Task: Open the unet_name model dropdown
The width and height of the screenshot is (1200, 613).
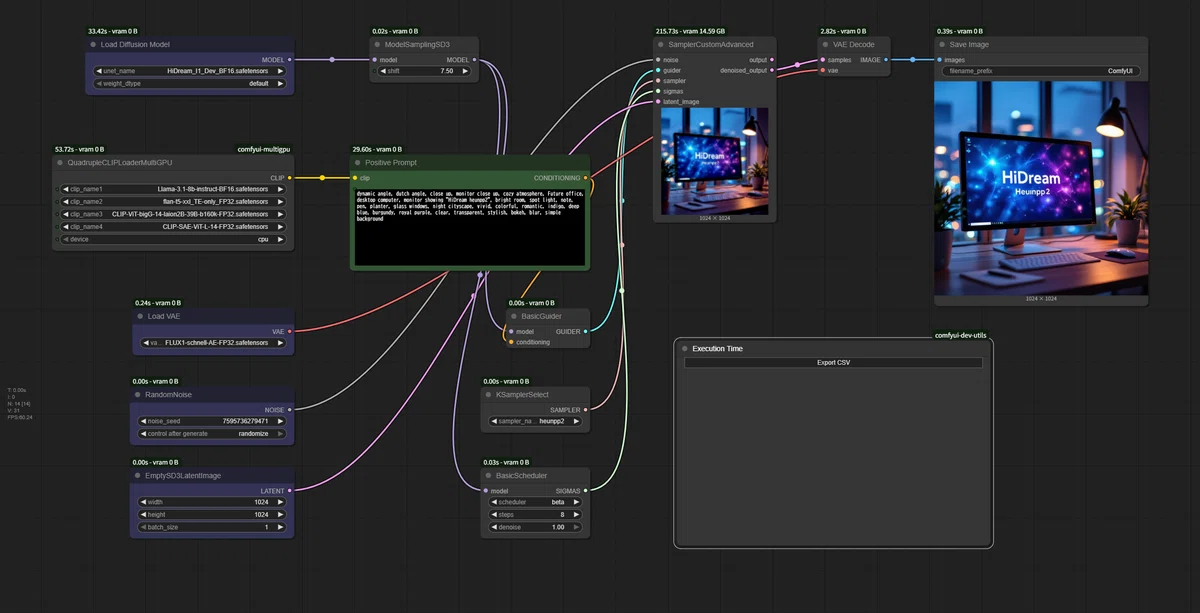Action: coord(190,72)
